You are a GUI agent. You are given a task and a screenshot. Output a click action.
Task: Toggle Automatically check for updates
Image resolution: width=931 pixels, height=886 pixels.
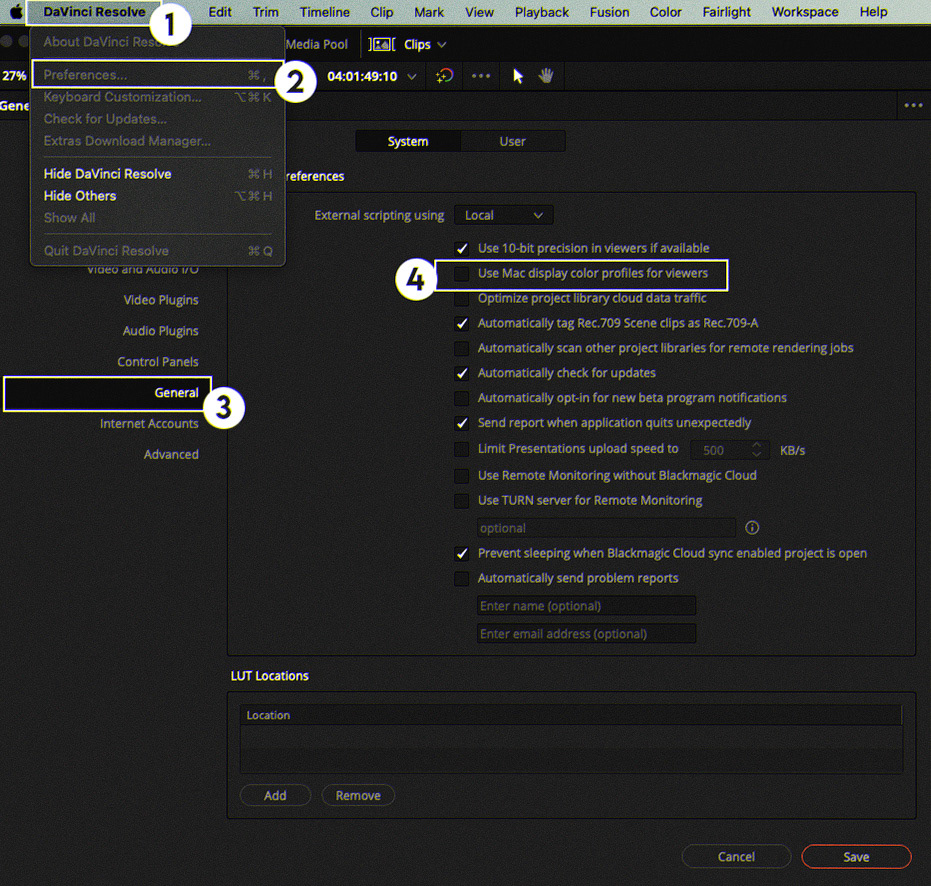point(461,374)
